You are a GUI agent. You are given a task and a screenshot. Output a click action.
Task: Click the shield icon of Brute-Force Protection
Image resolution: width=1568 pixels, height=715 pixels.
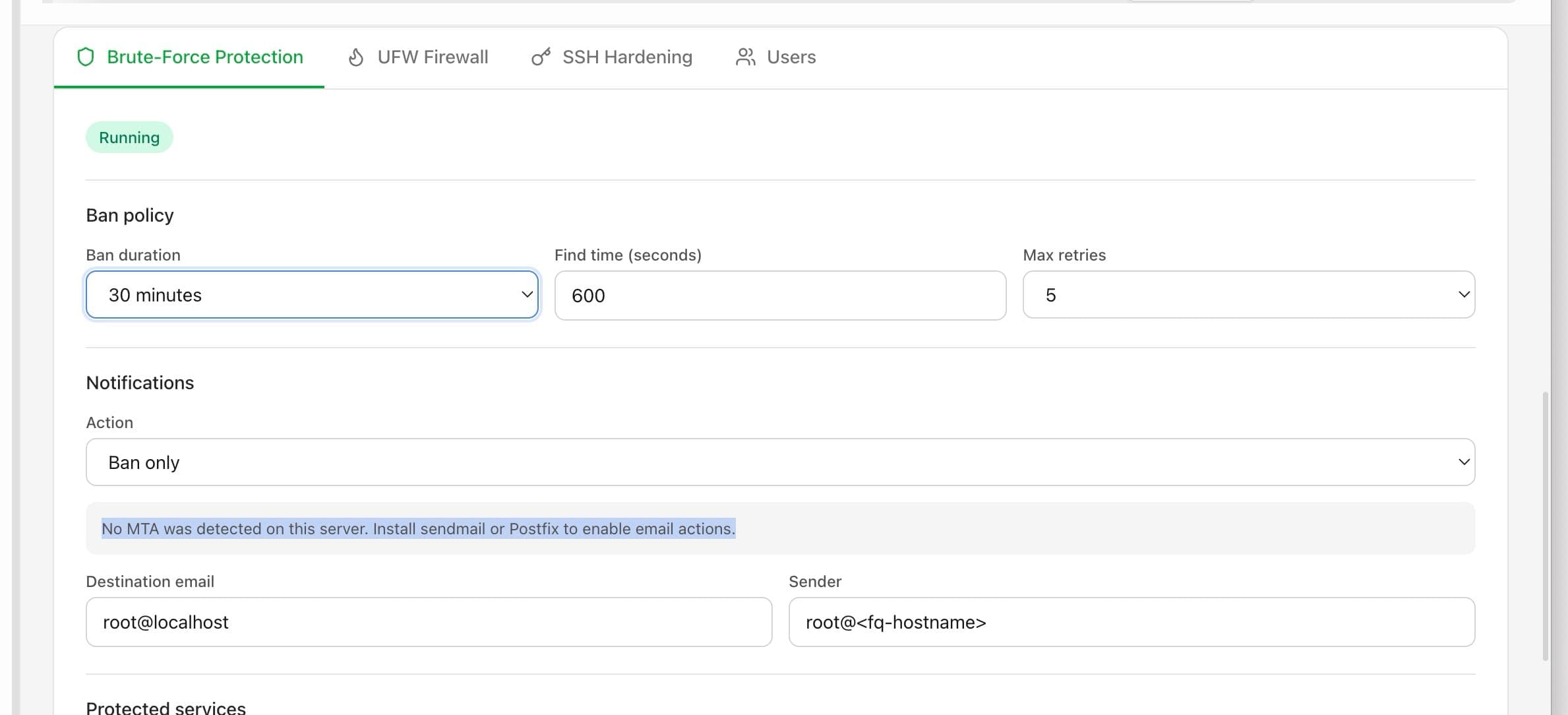[x=86, y=57]
